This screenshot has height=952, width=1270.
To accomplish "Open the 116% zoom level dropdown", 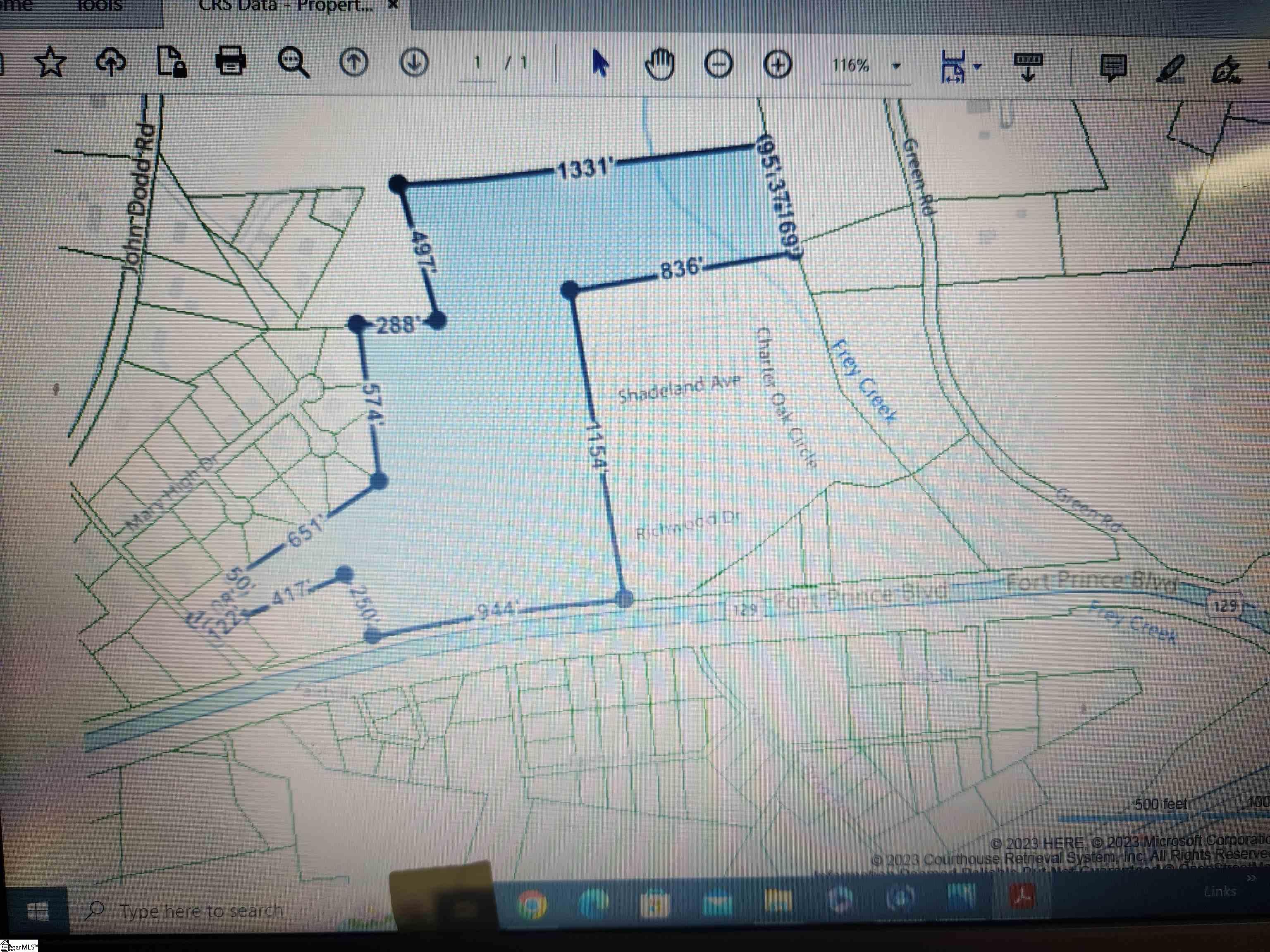I will pos(896,66).
